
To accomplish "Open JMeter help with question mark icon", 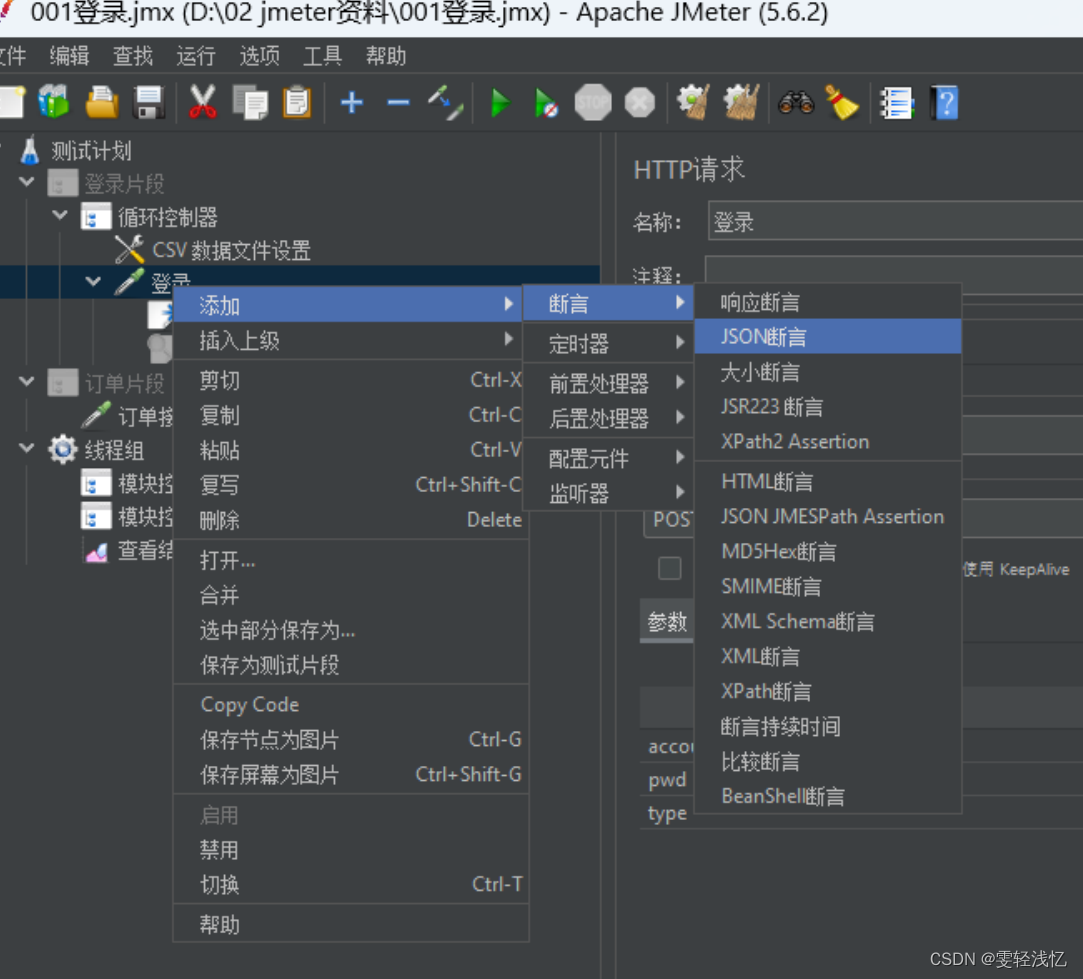I will point(944,102).
